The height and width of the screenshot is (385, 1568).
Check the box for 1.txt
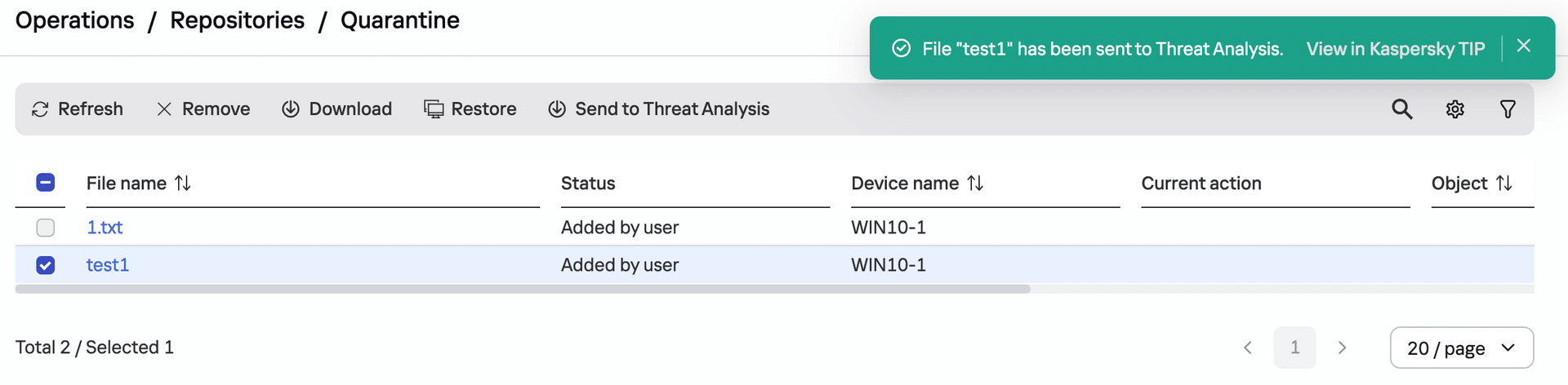(x=46, y=228)
